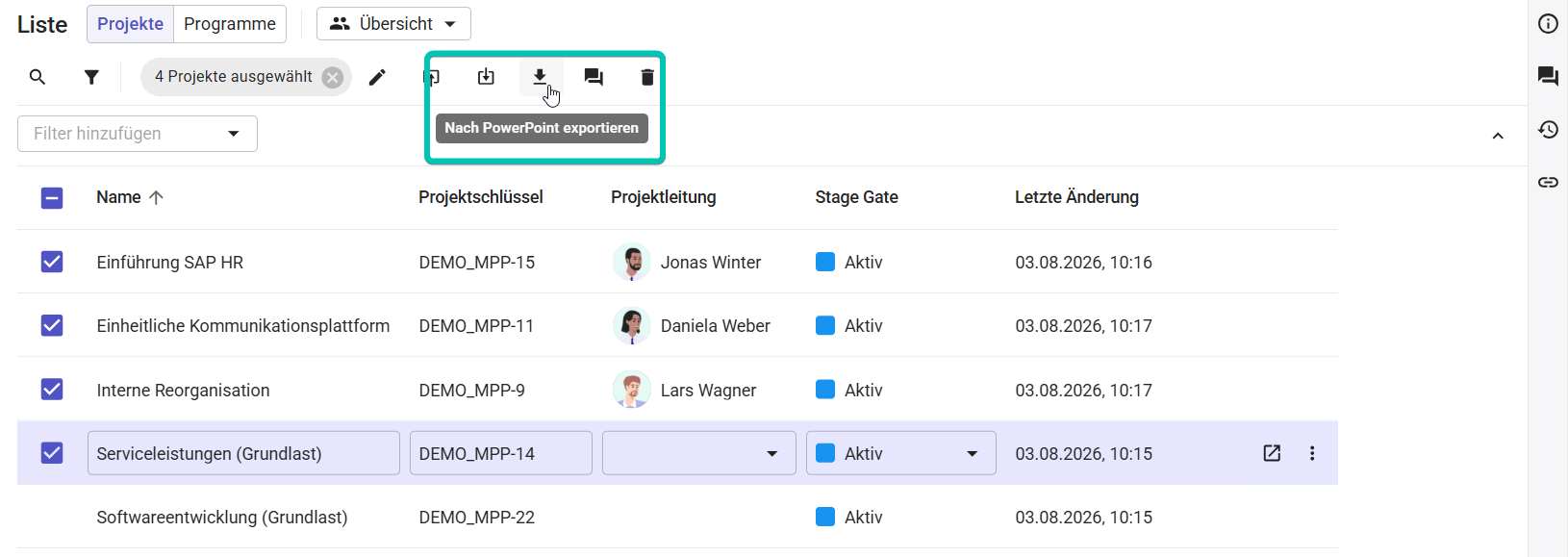Click the search magnifier icon
Image resolution: width=1568 pixels, height=557 pixels.
38,77
